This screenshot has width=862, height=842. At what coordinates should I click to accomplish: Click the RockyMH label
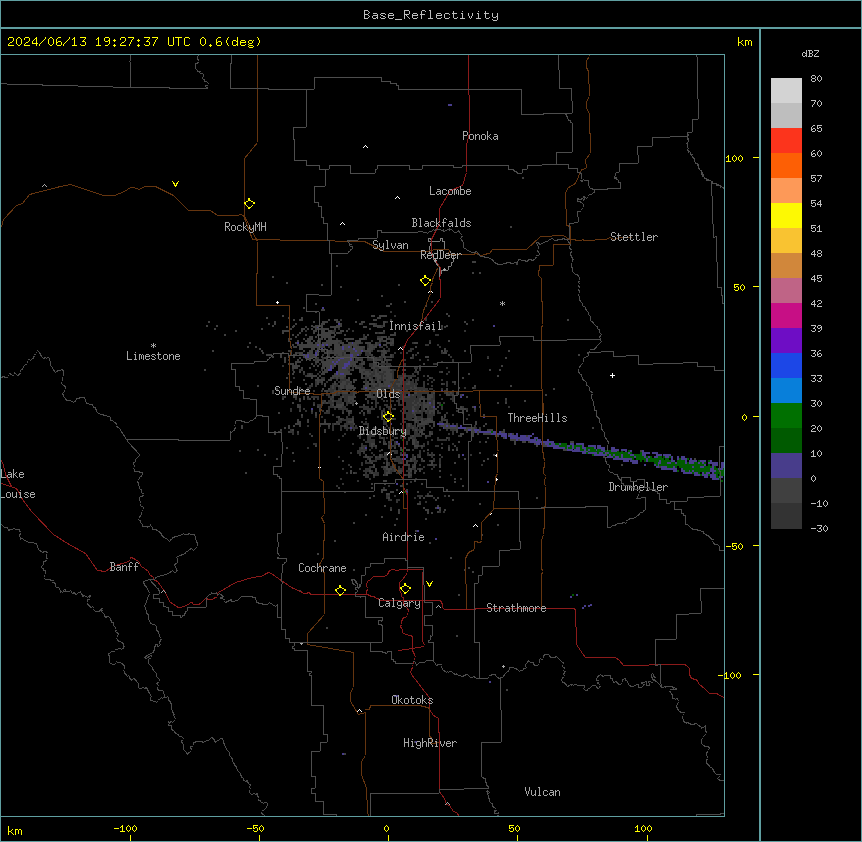click(245, 227)
